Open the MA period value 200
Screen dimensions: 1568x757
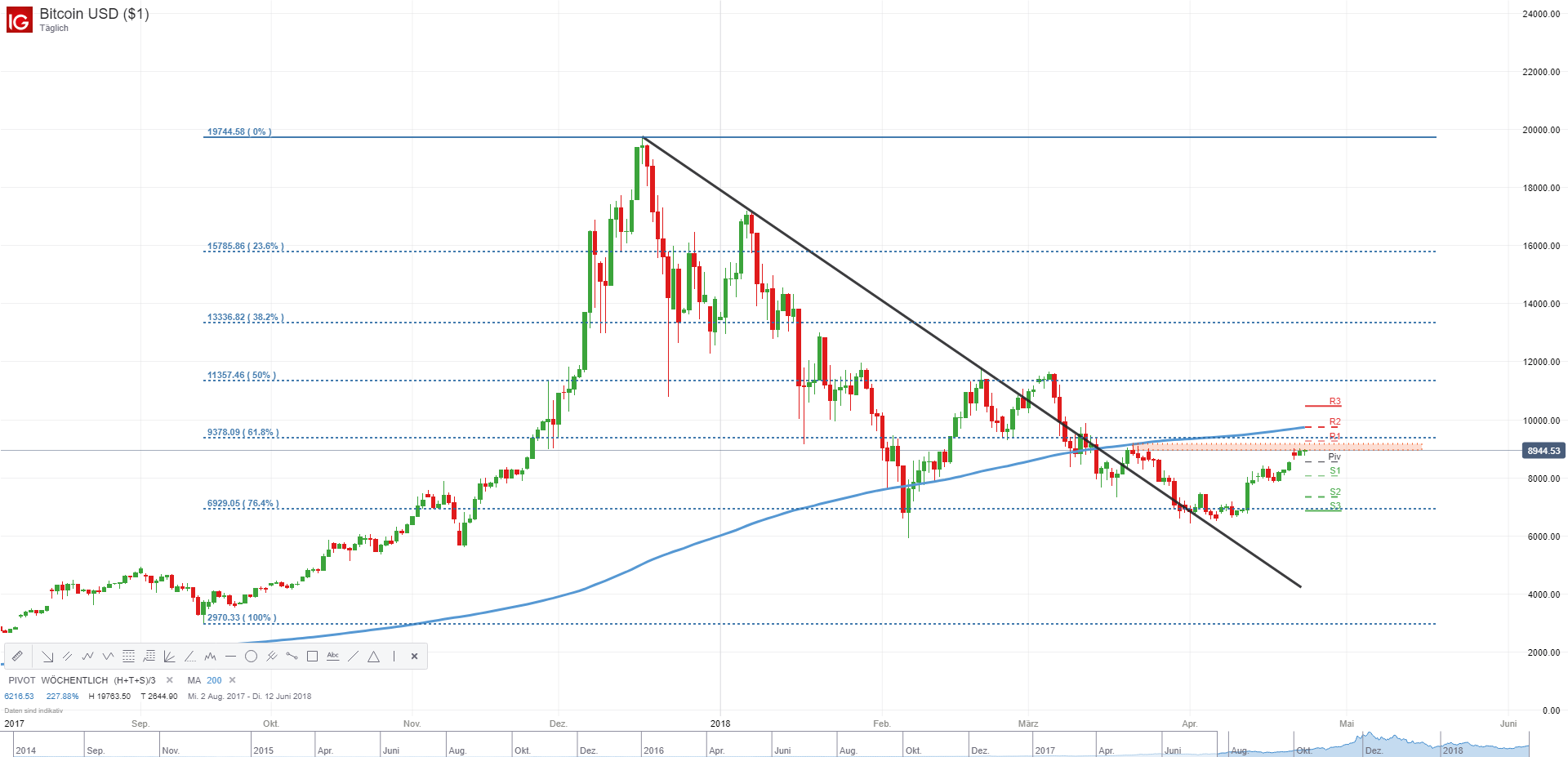pyautogui.click(x=214, y=679)
